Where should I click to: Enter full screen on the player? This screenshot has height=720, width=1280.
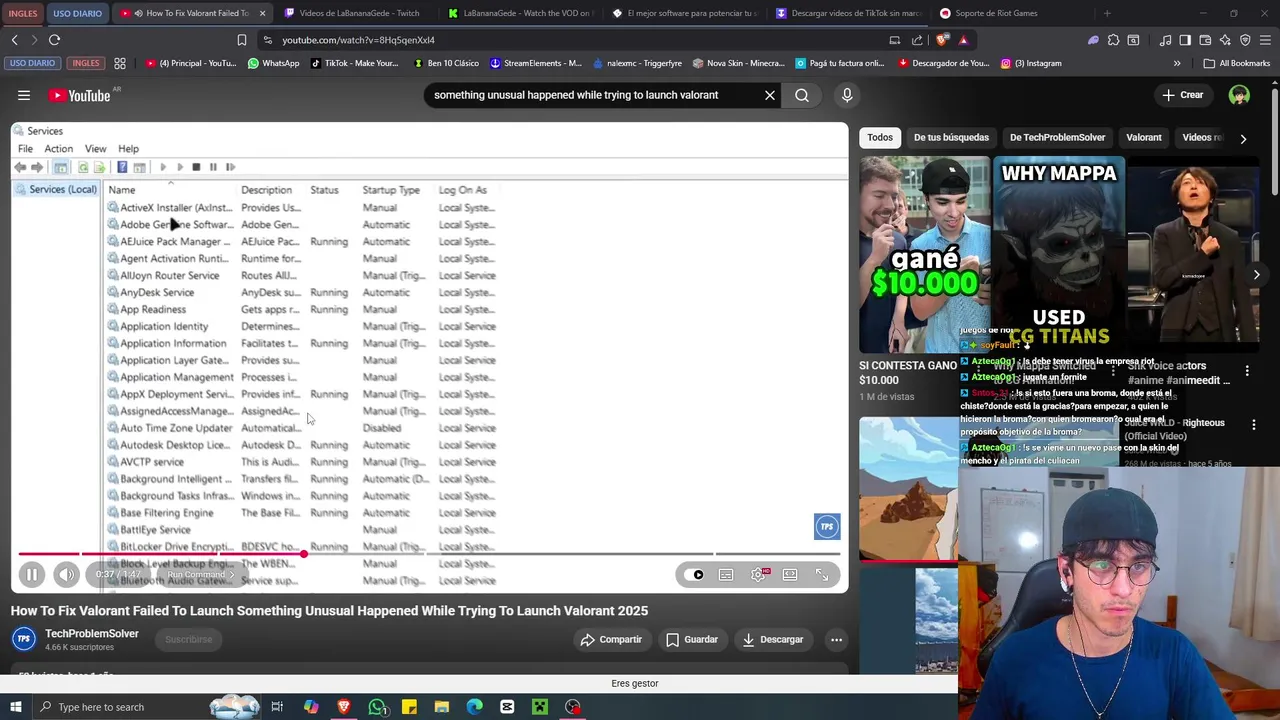(x=822, y=575)
